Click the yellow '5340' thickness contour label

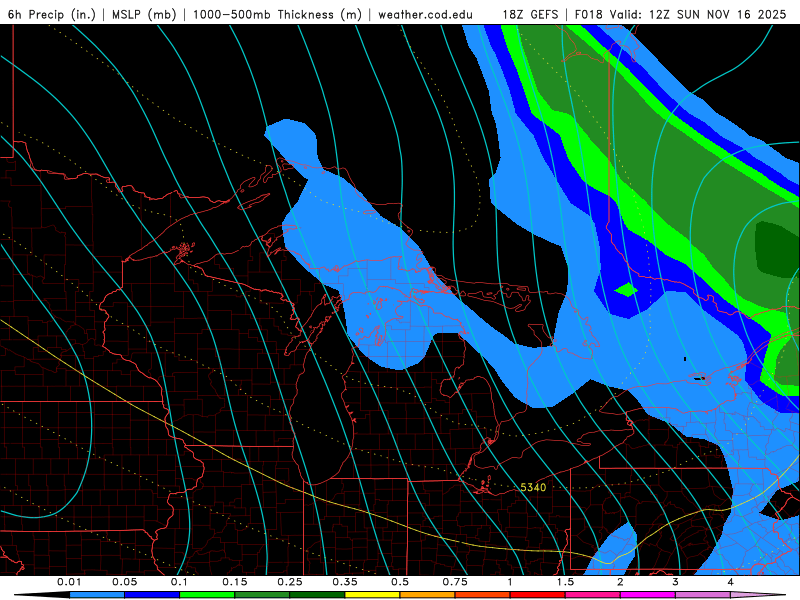[x=533, y=487]
